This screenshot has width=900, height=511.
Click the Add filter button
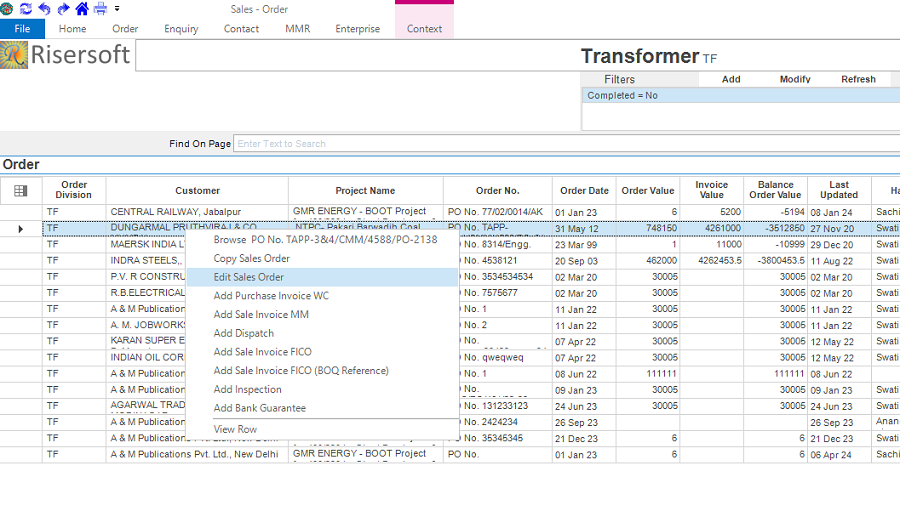tap(731, 79)
